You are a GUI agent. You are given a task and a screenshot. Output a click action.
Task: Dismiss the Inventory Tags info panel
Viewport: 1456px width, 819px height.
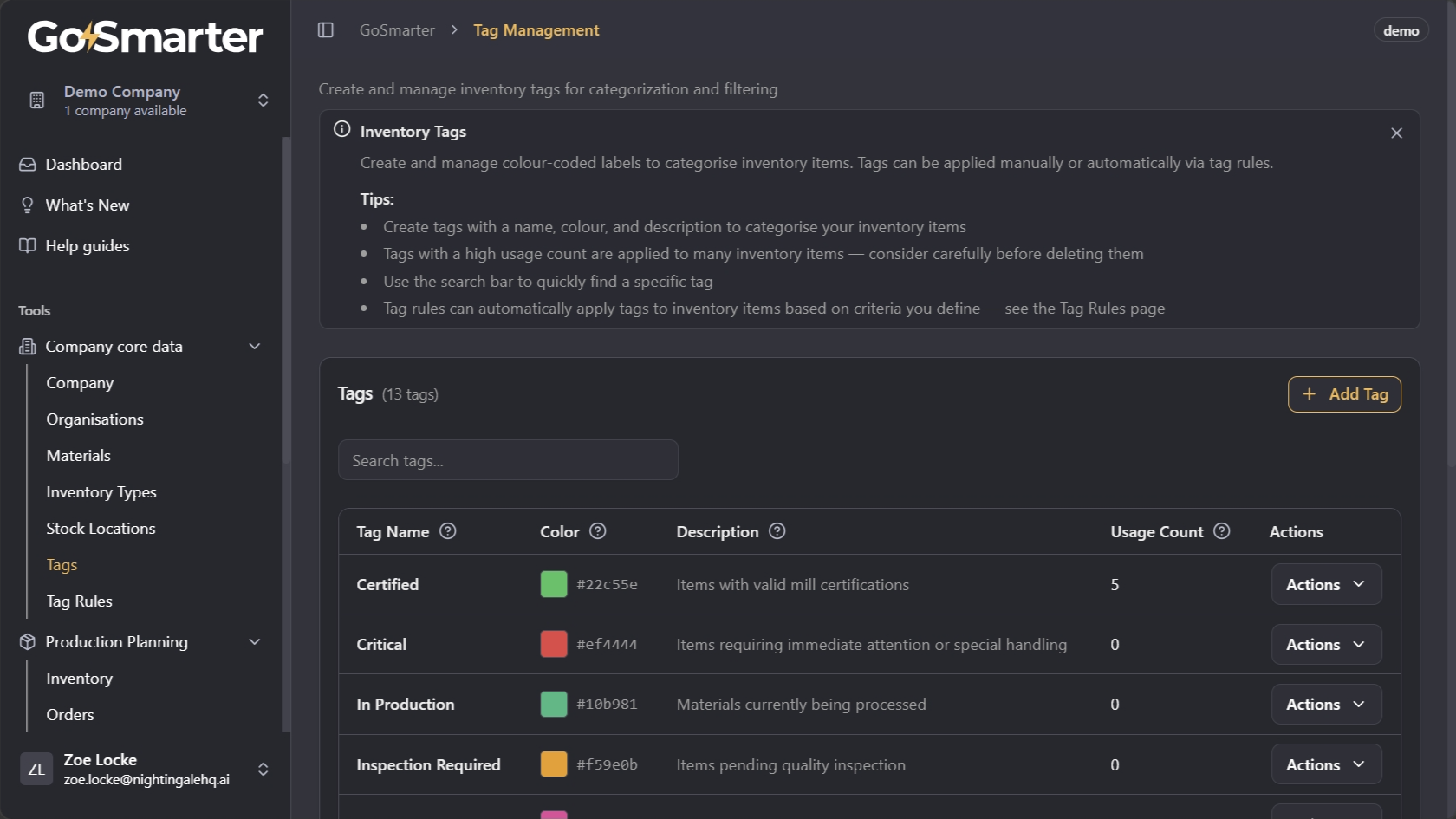point(1396,133)
